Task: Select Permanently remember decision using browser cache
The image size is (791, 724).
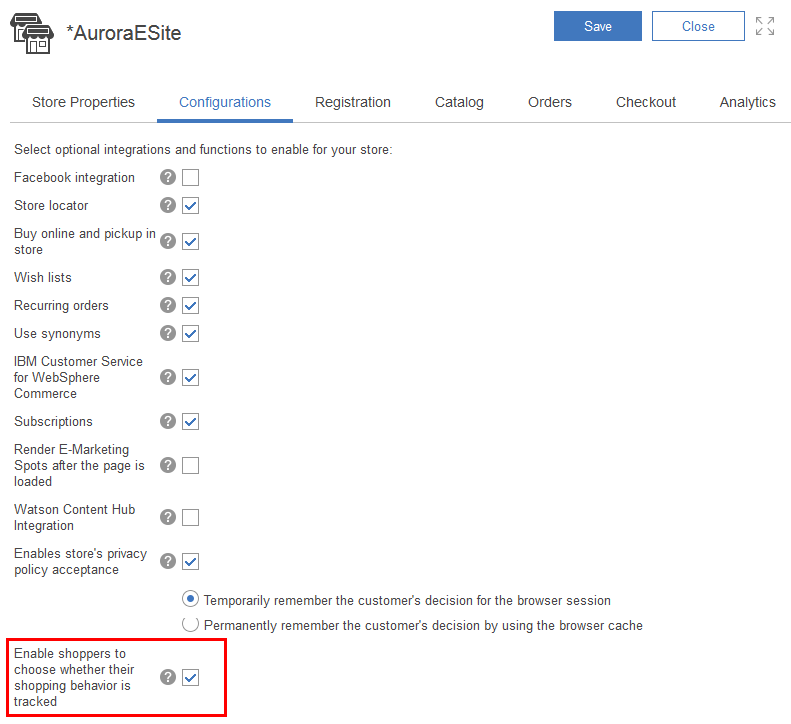Action: (x=190, y=624)
